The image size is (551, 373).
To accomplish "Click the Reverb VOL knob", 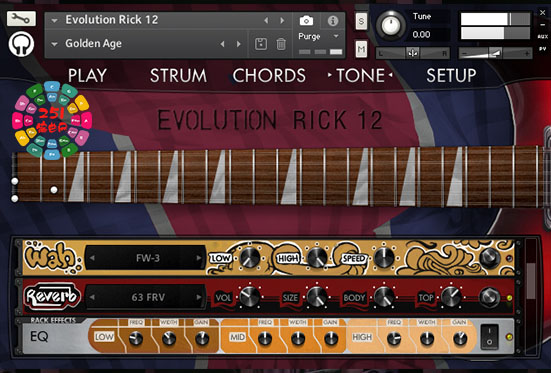I will 249,296.
